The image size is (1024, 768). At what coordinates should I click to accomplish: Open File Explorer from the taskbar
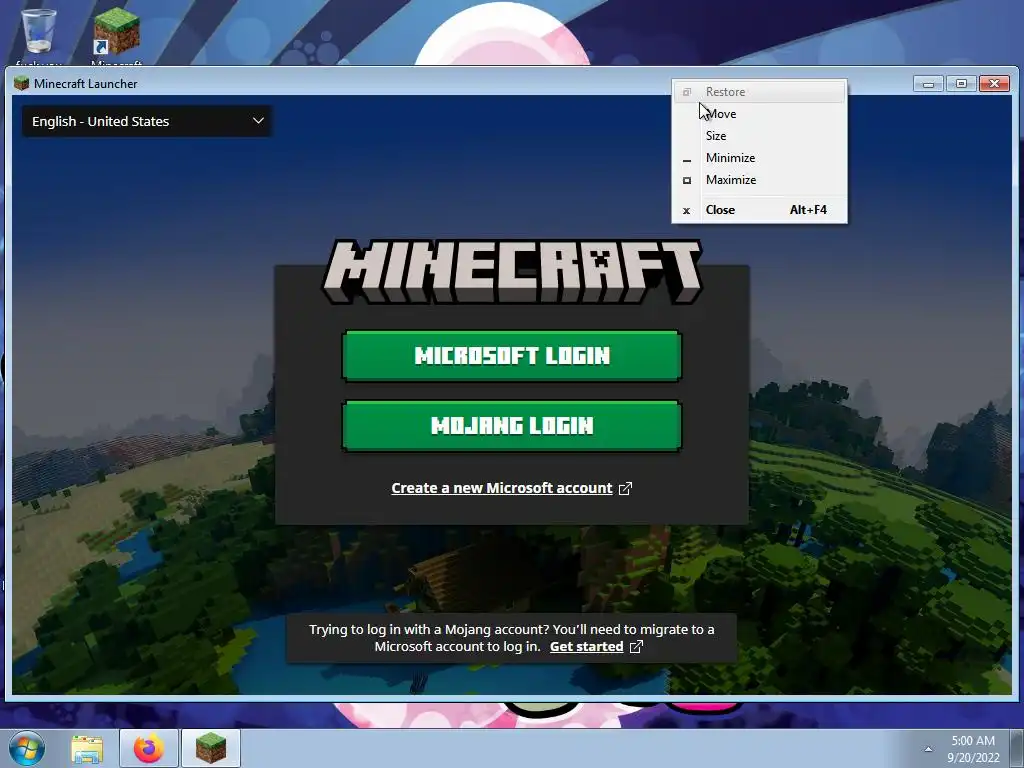87,748
